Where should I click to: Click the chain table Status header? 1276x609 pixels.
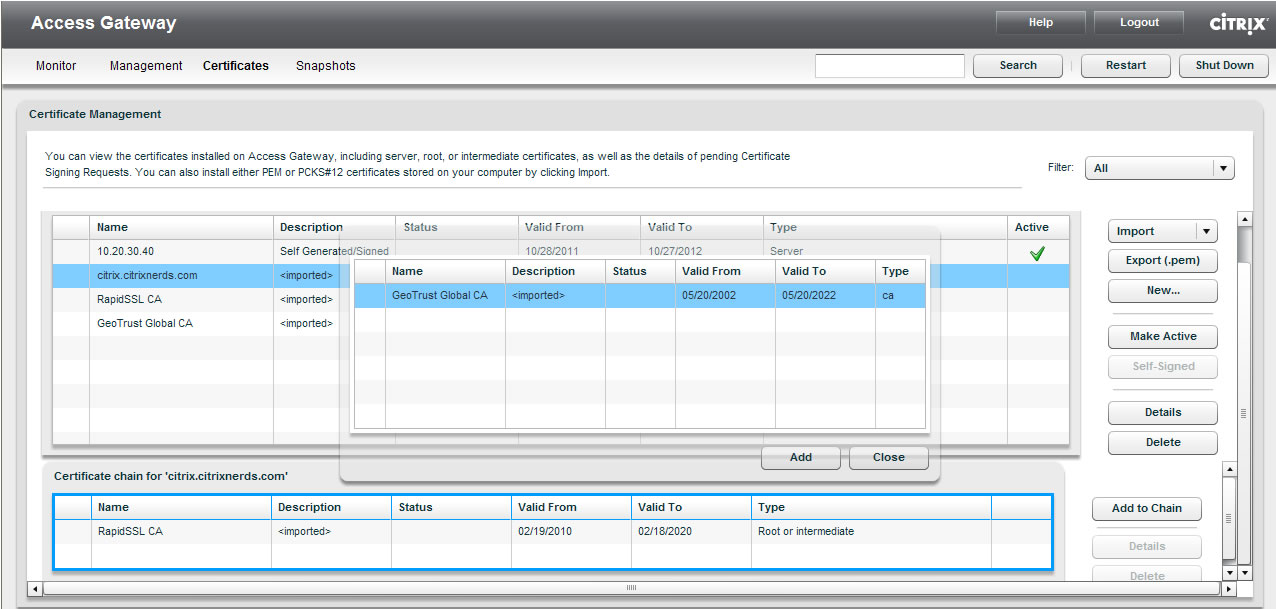coord(451,507)
